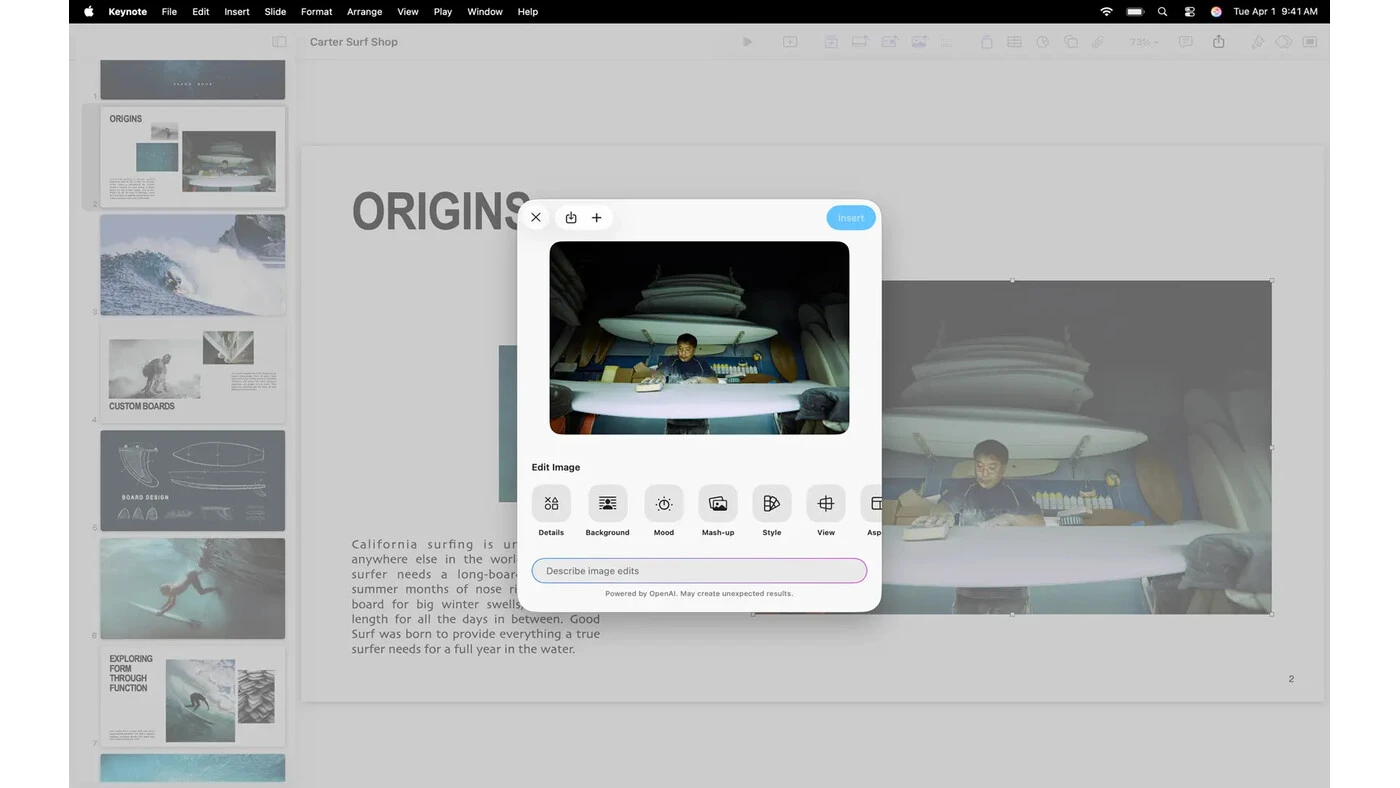Open the Format menu
Image resolution: width=1400 pixels, height=788 pixels.
tap(316, 12)
